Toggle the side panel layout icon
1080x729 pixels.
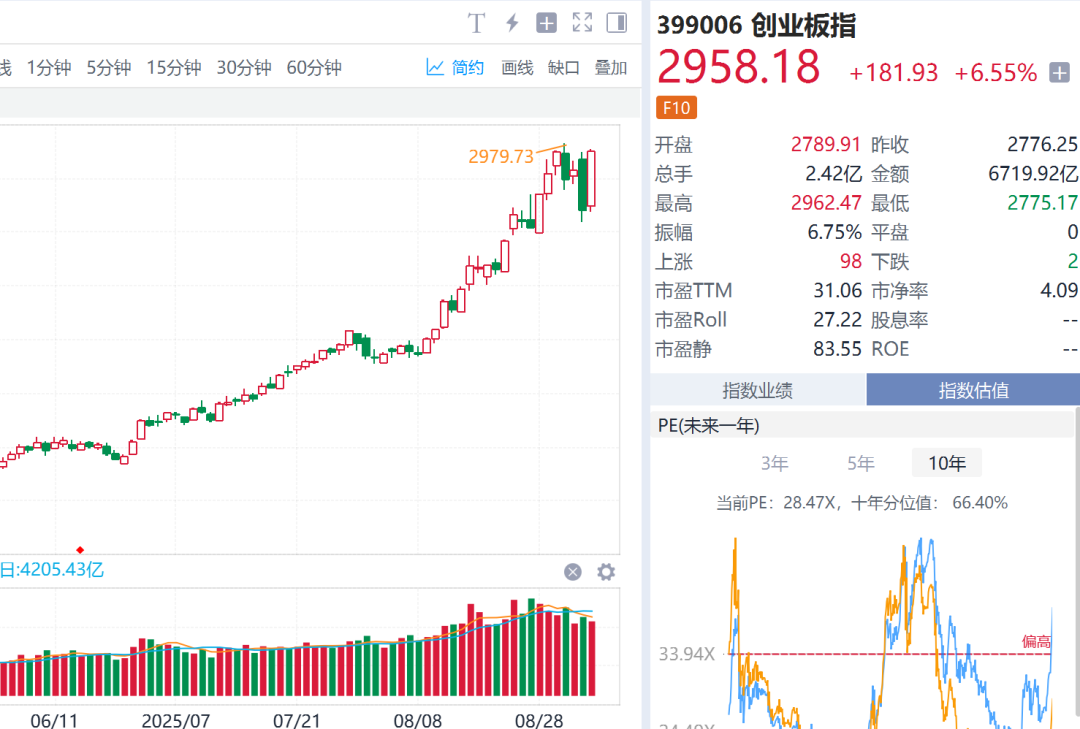[616, 23]
